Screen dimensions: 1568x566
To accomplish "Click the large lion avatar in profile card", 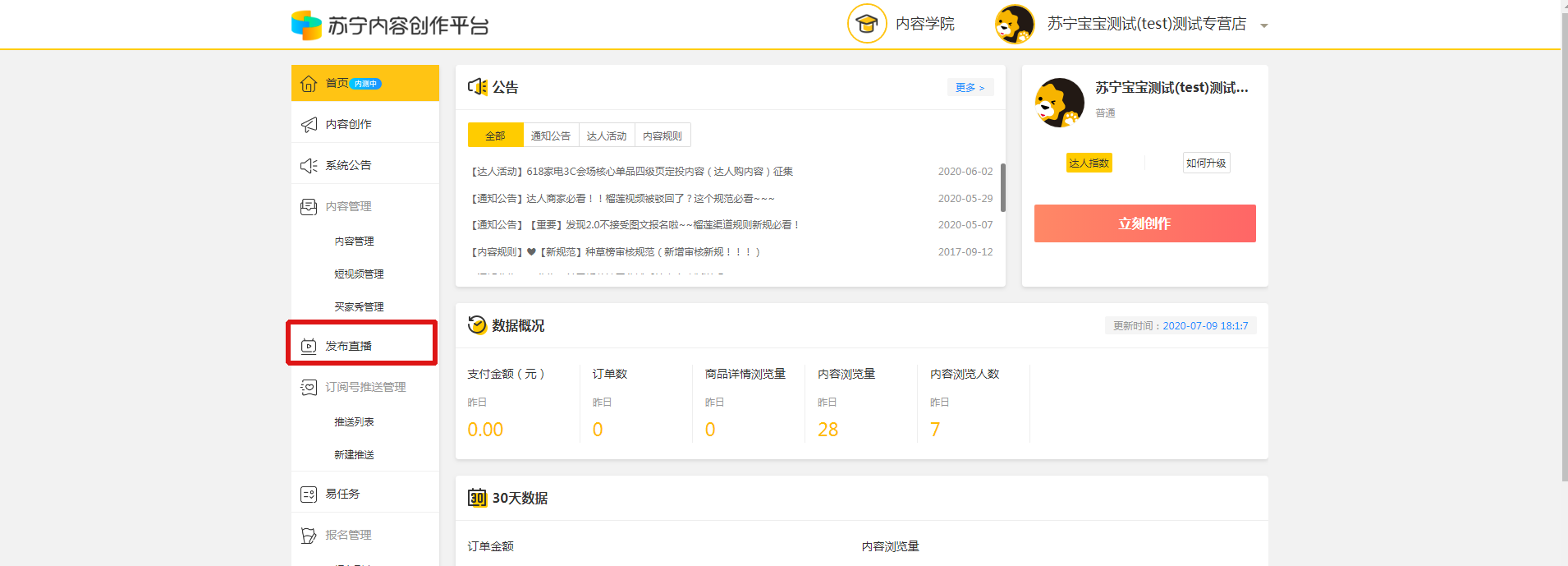I will point(1059,103).
